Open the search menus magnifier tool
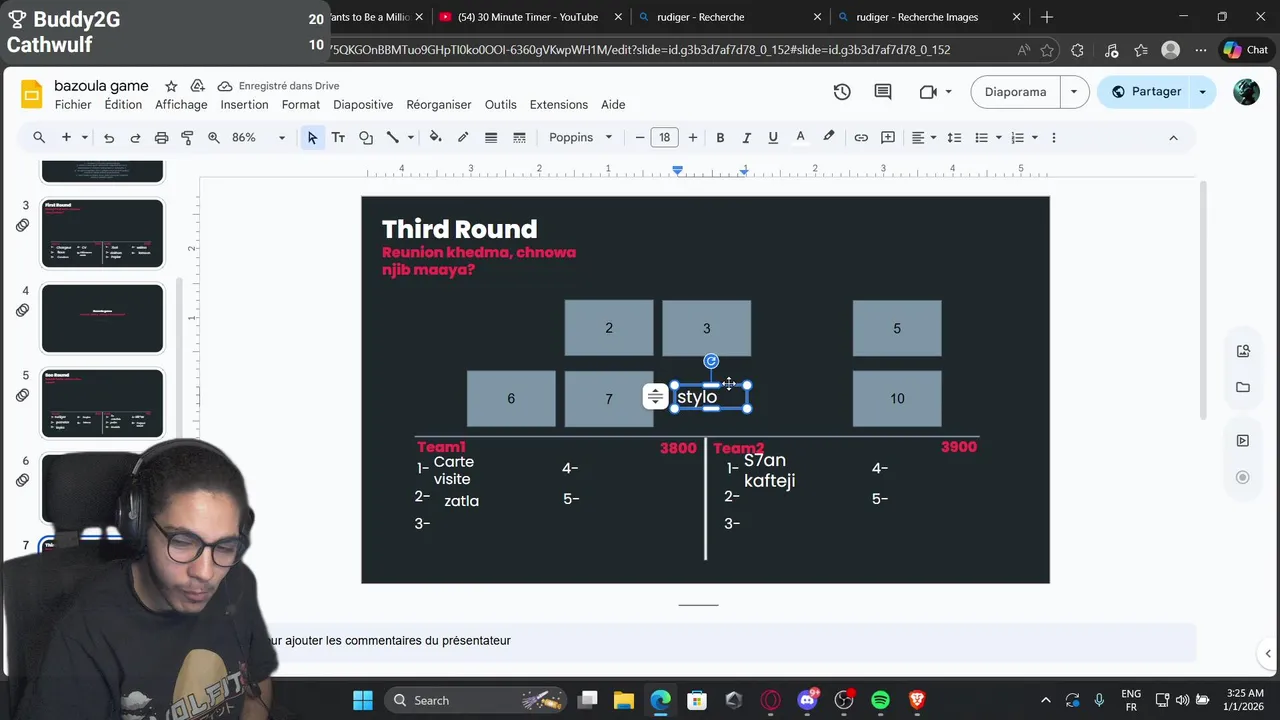The height and width of the screenshot is (720, 1280). [39, 137]
